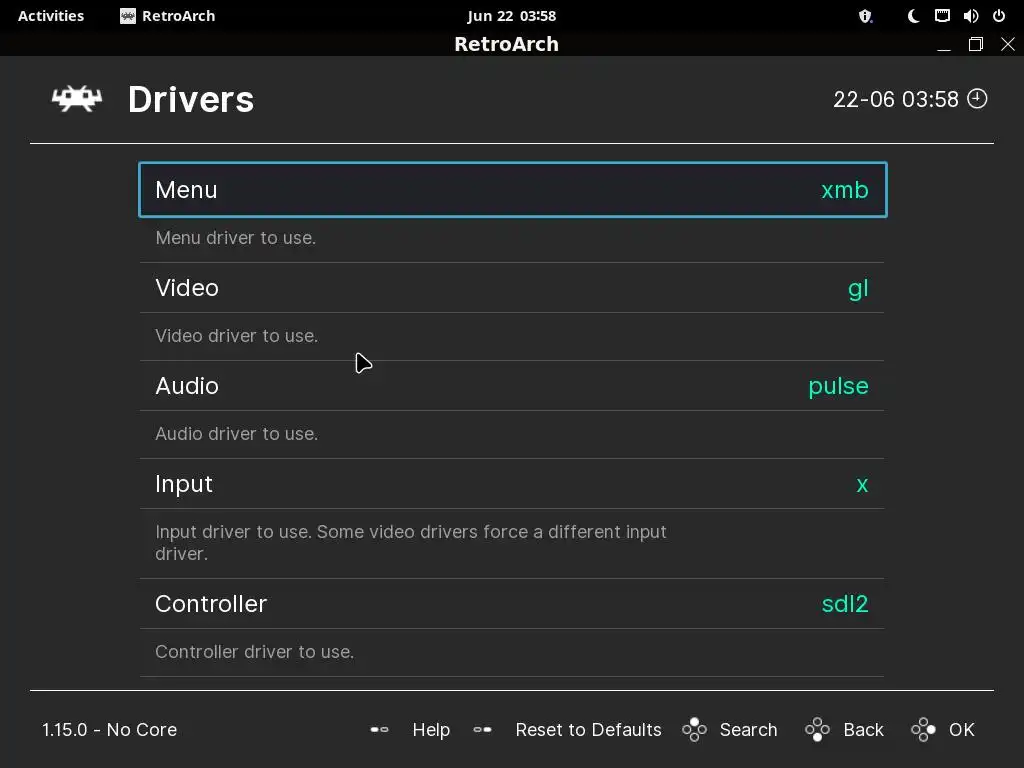The width and height of the screenshot is (1024, 768).
Task: Open the Activities overview
Action: [x=51, y=16]
